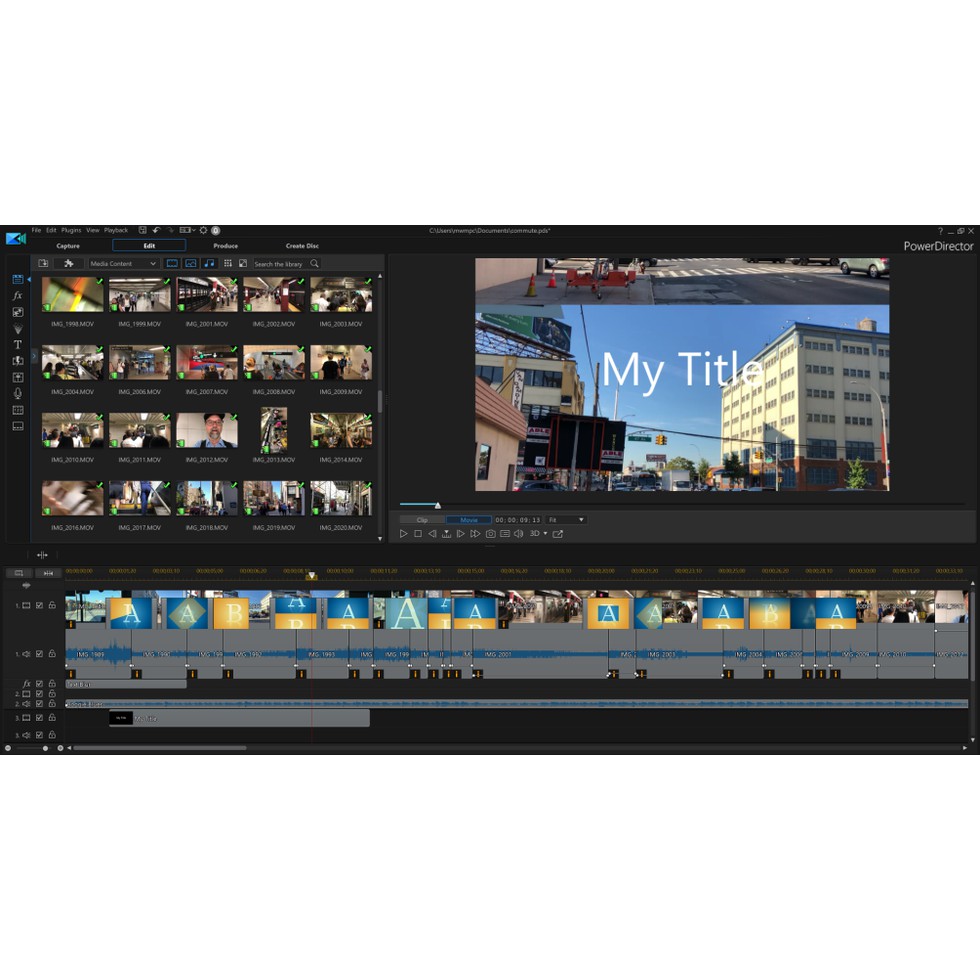Click the Fast Forward button in preview
Screen dimensions: 980x980
coord(475,534)
